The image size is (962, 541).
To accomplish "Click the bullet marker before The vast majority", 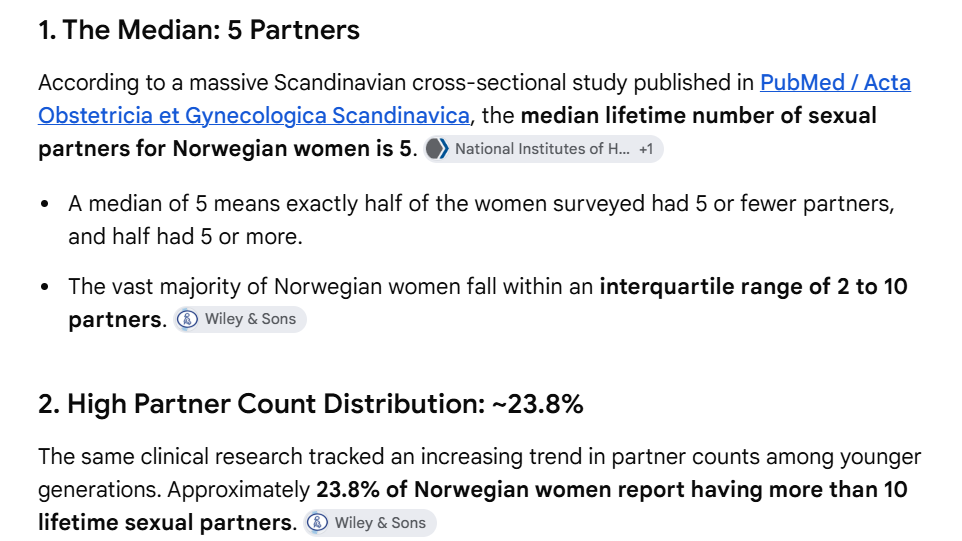I will [44, 287].
